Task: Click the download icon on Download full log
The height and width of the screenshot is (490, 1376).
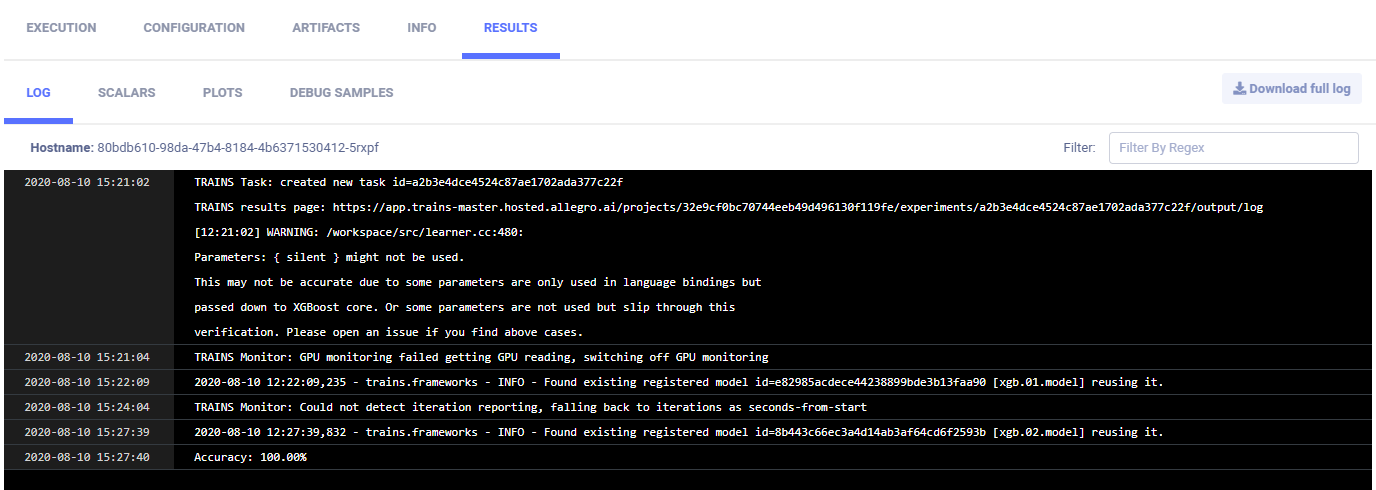Action: [1239, 88]
